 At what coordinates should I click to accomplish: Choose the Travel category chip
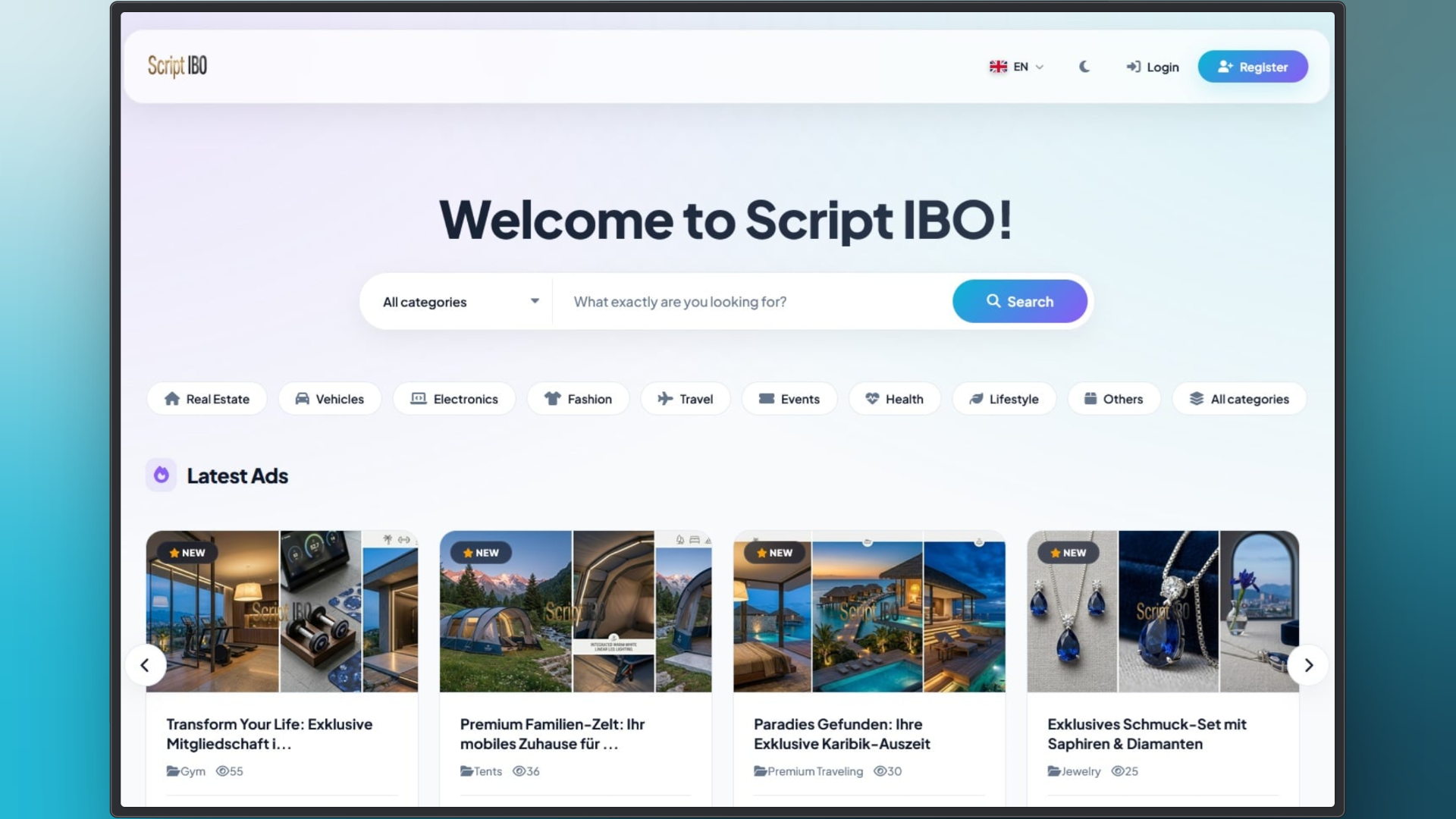click(x=686, y=399)
